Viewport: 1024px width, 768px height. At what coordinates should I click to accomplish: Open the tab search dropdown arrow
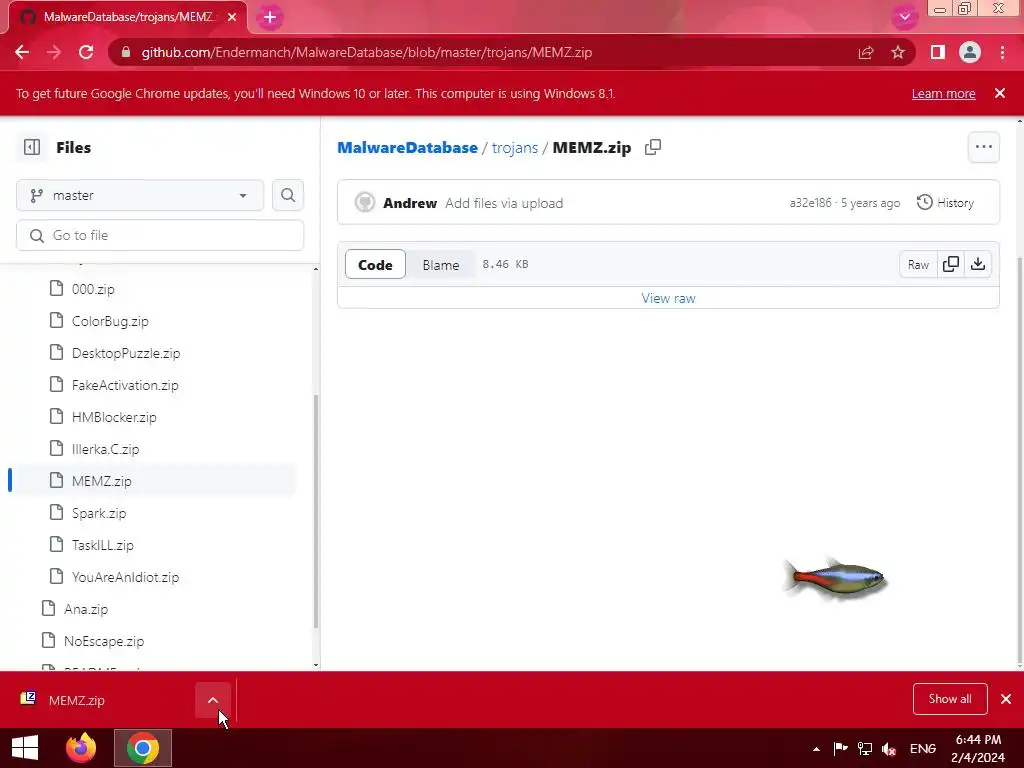click(904, 18)
